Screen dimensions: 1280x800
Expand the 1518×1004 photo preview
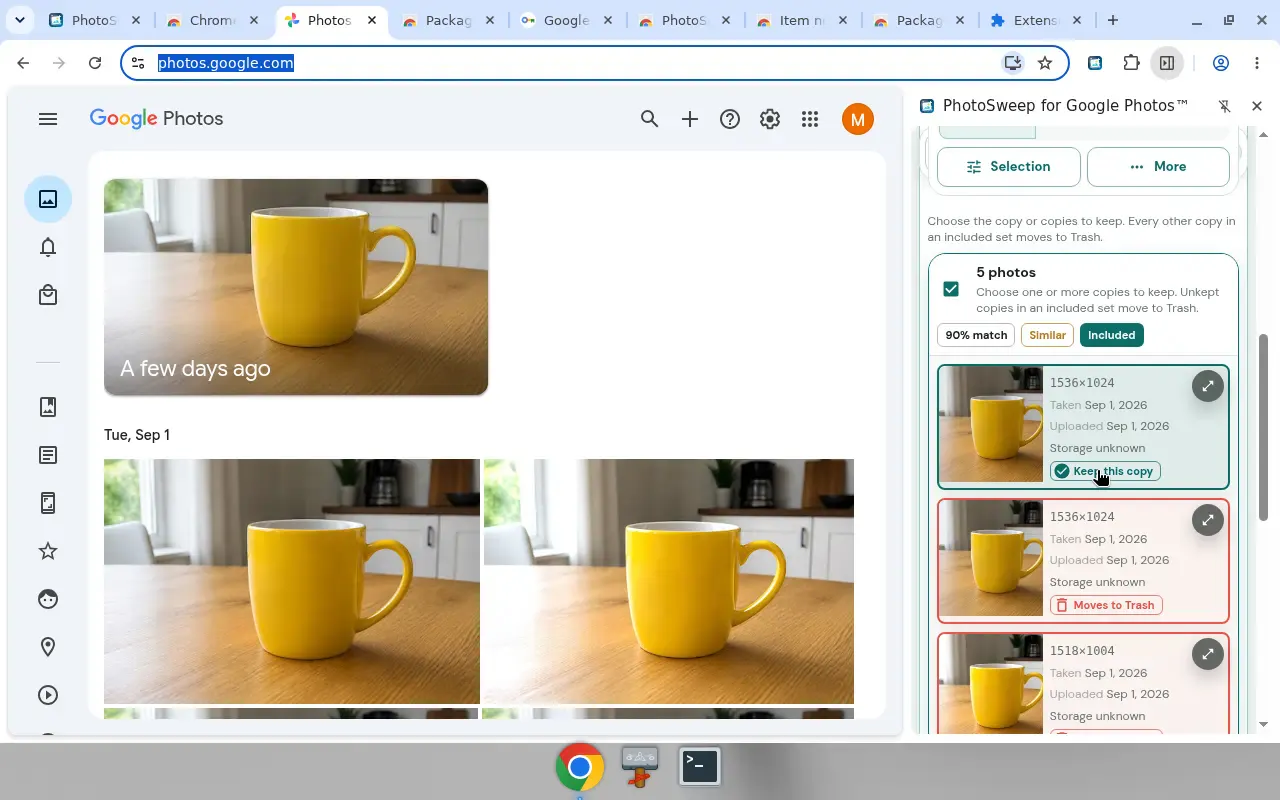point(1208,654)
